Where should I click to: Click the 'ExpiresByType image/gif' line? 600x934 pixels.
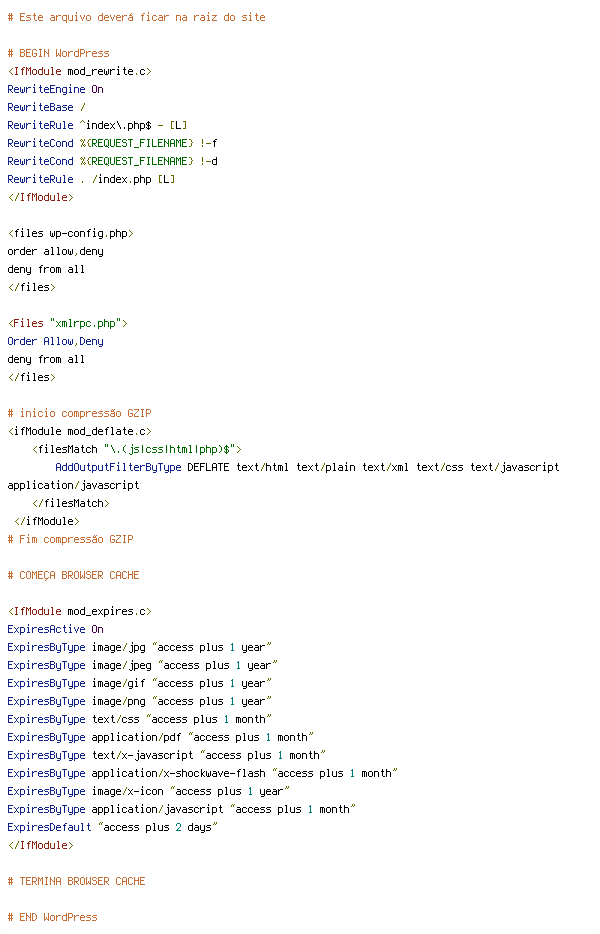[139, 683]
